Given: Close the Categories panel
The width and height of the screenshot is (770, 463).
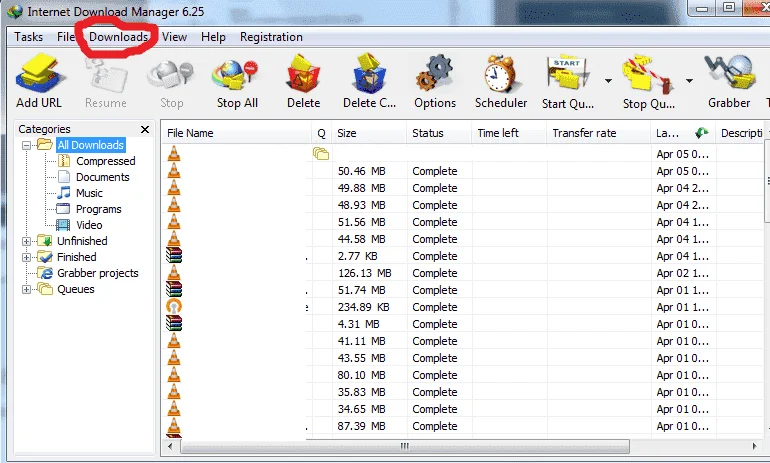Looking at the screenshot, I should (x=145, y=129).
